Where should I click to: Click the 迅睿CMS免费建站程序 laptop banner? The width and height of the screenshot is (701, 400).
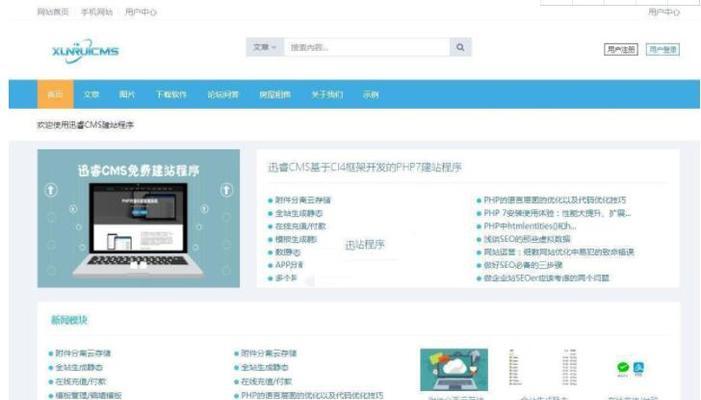click(x=139, y=219)
